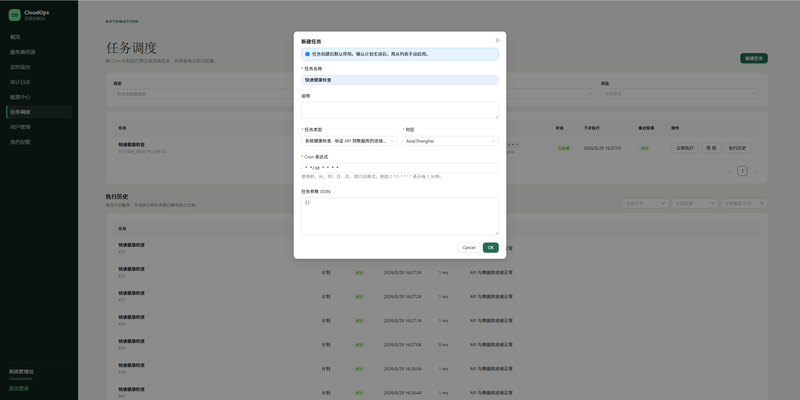Open 服务器资源 in the sidebar

(39, 52)
